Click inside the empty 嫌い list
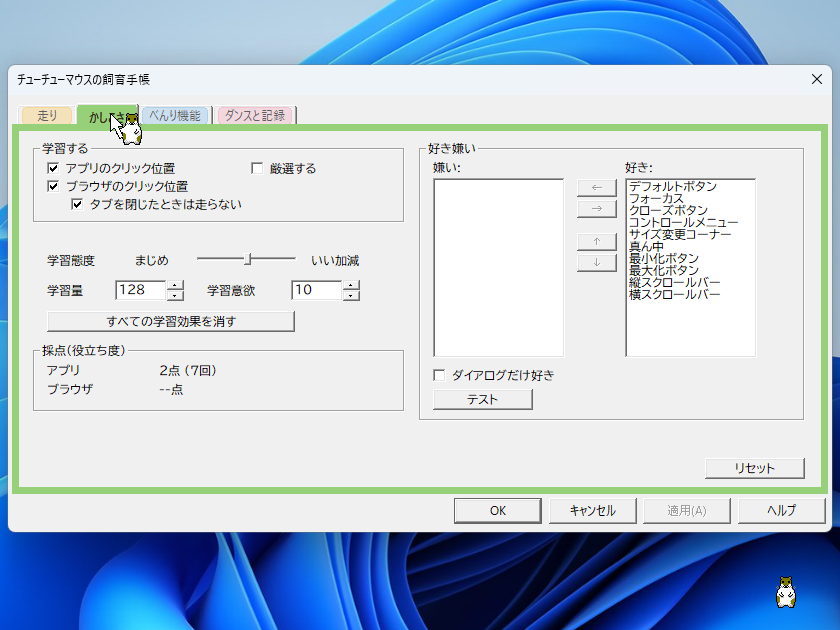 pos(498,267)
